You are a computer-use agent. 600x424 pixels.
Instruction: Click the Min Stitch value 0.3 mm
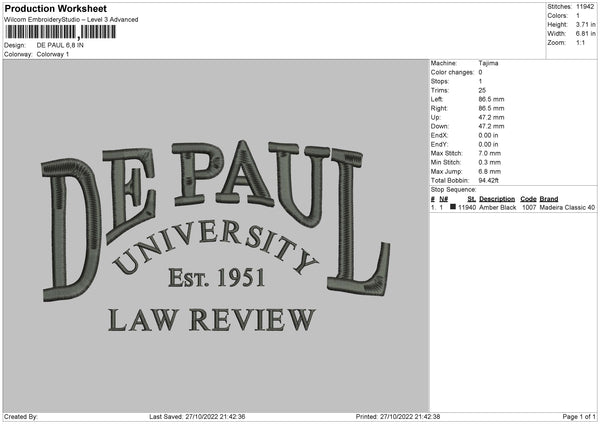click(489, 162)
